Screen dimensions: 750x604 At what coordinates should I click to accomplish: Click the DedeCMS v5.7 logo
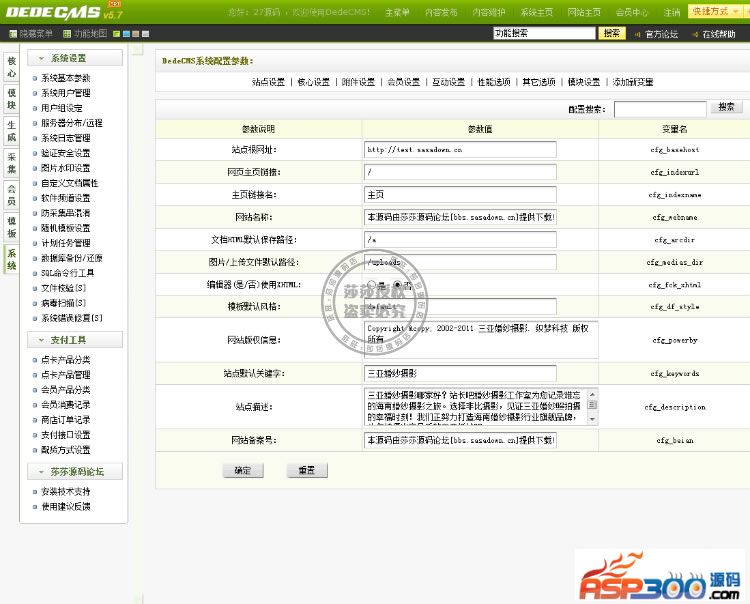coord(64,11)
